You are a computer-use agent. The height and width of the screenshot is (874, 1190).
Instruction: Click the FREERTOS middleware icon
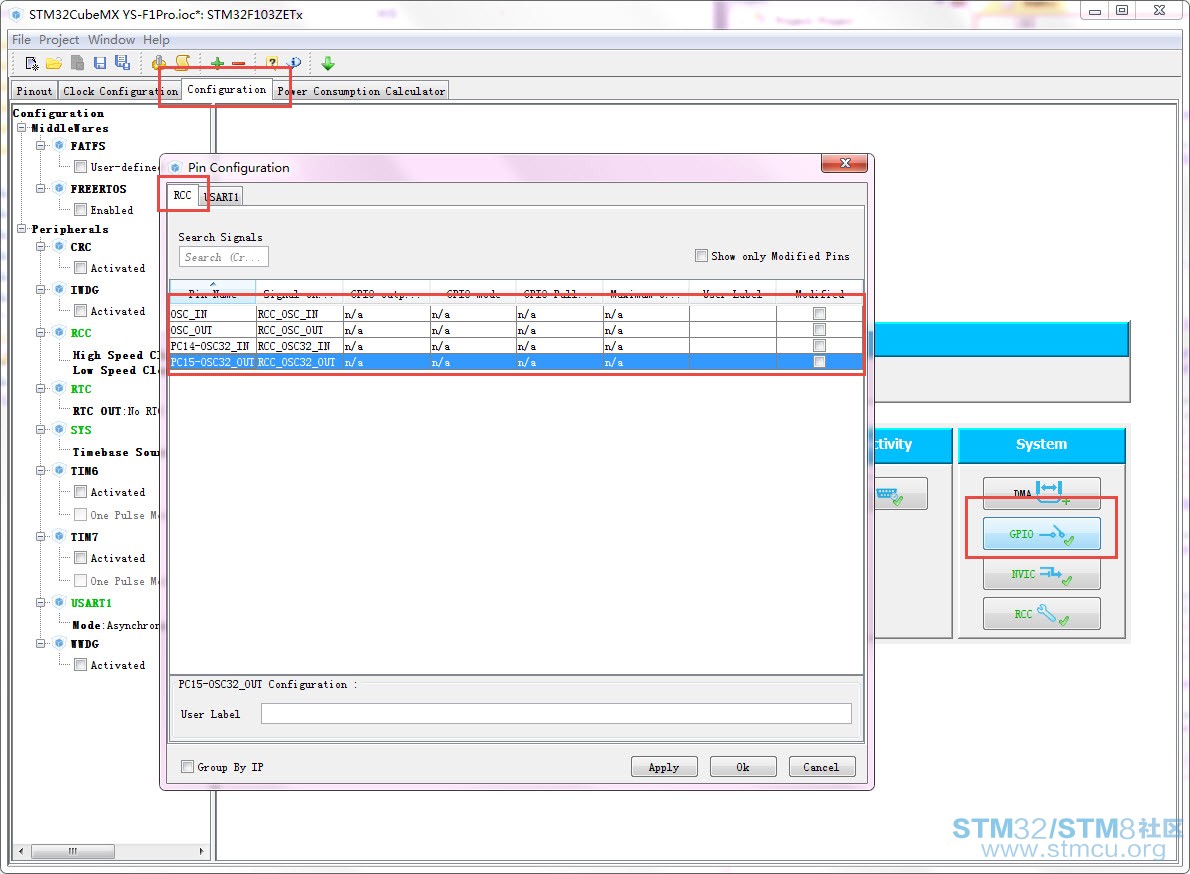tap(59, 188)
